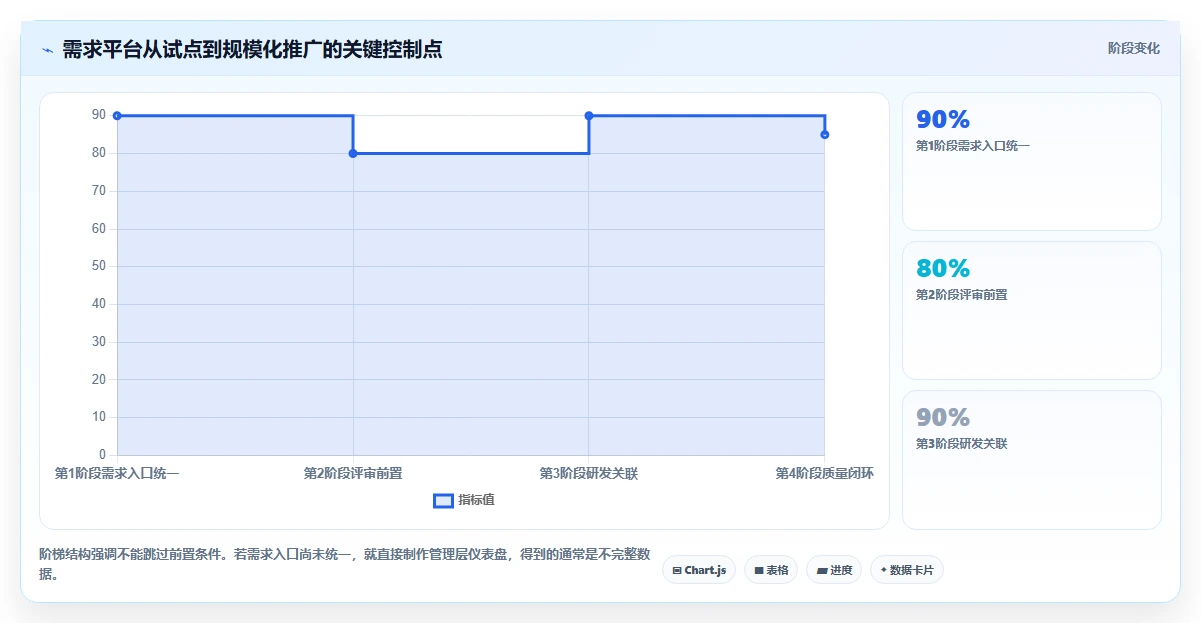This screenshot has width=1201, height=623.
Task: Click y-axis value 50
Action: [x=99, y=266]
